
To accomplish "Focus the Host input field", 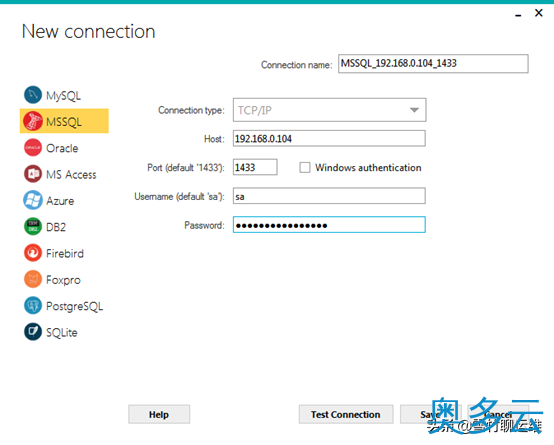I will (x=329, y=138).
